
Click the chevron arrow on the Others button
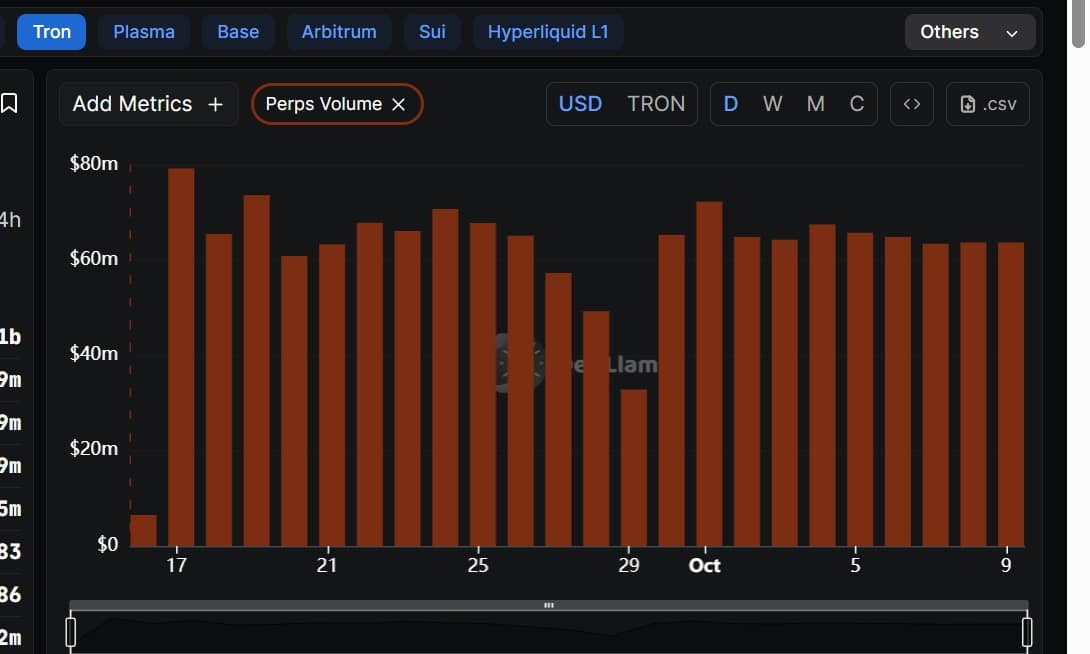click(1010, 32)
